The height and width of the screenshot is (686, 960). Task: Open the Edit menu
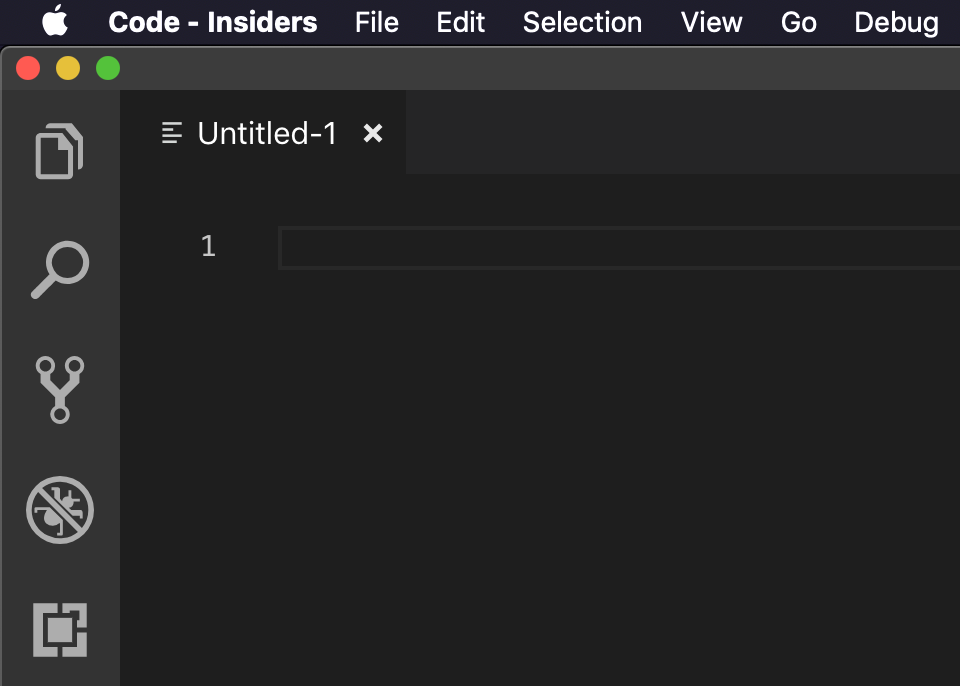pyautogui.click(x=460, y=23)
